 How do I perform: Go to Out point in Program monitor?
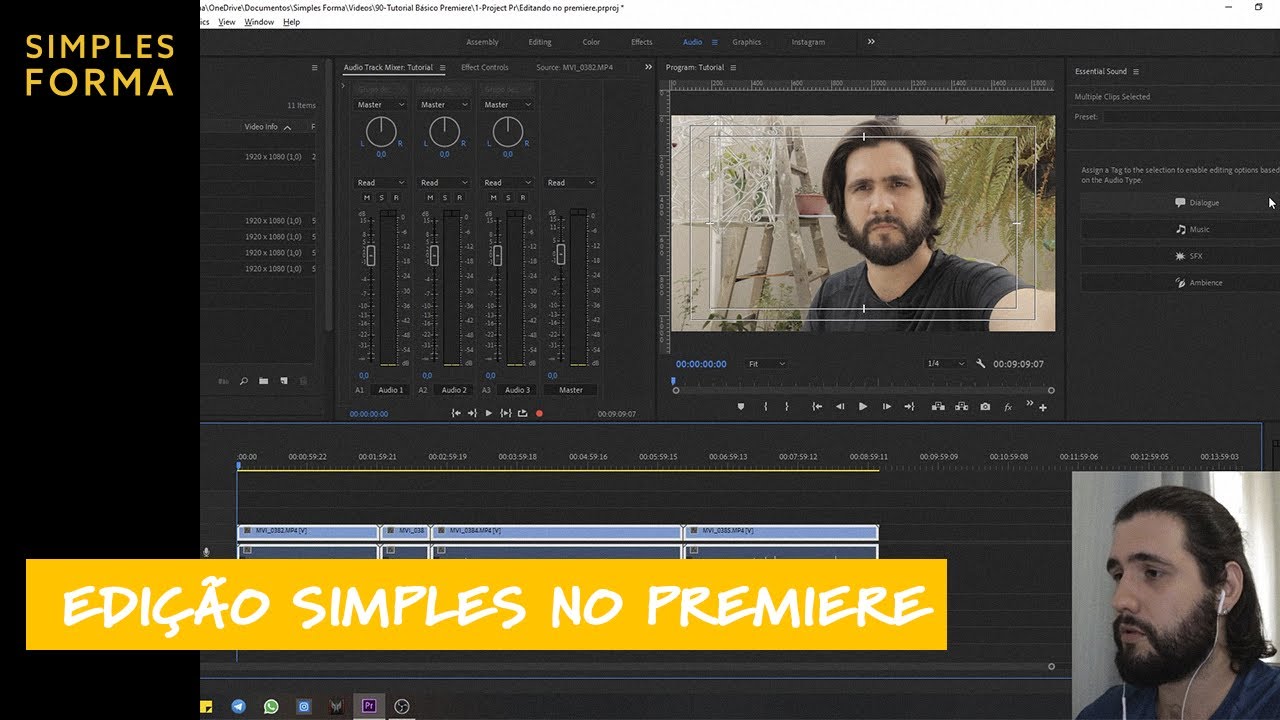pyautogui.click(x=909, y=407)
